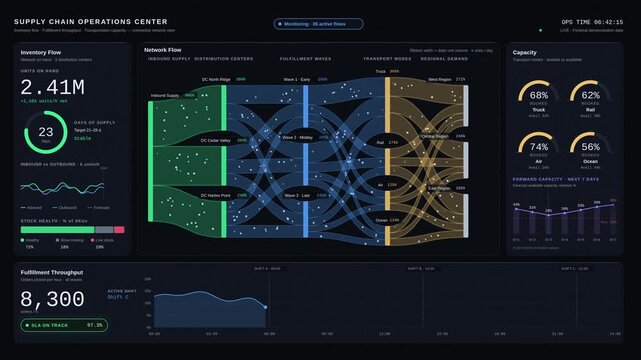The width and height of the screenshot is (641, 360).
Task: Click the 8,300 orders per hour value
Action: tap(52, 299)
